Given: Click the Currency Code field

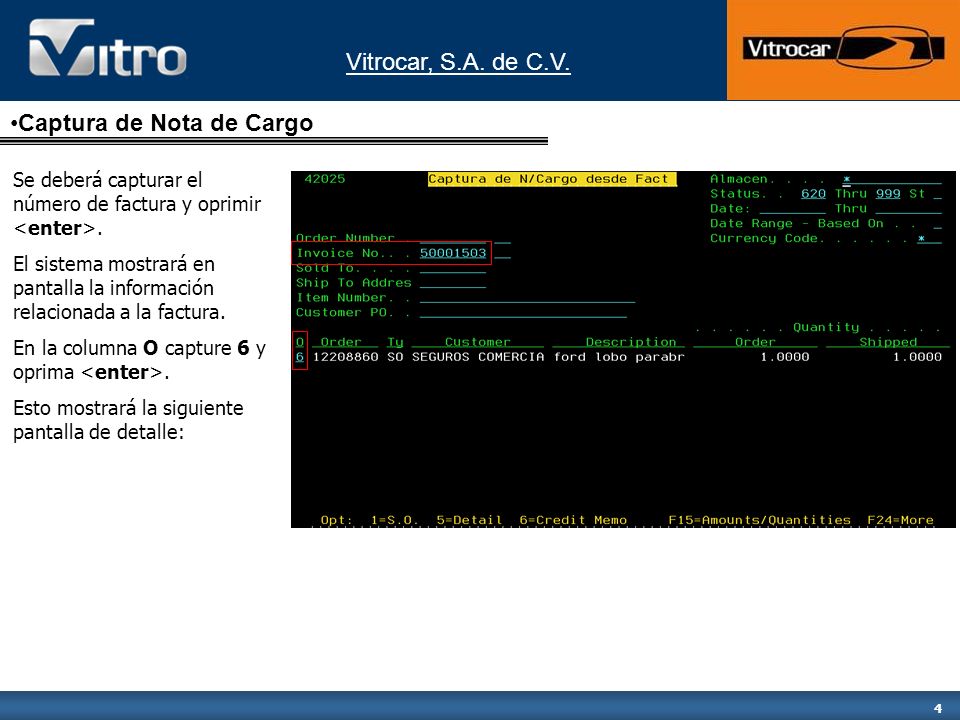Looking at the screenshot, I should [x=929, y=239].
